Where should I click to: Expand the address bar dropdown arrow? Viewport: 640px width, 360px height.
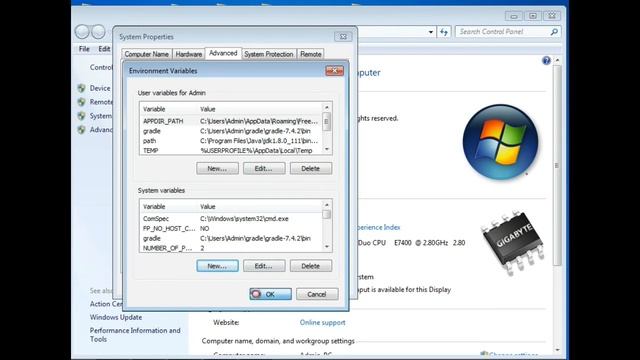431,32
